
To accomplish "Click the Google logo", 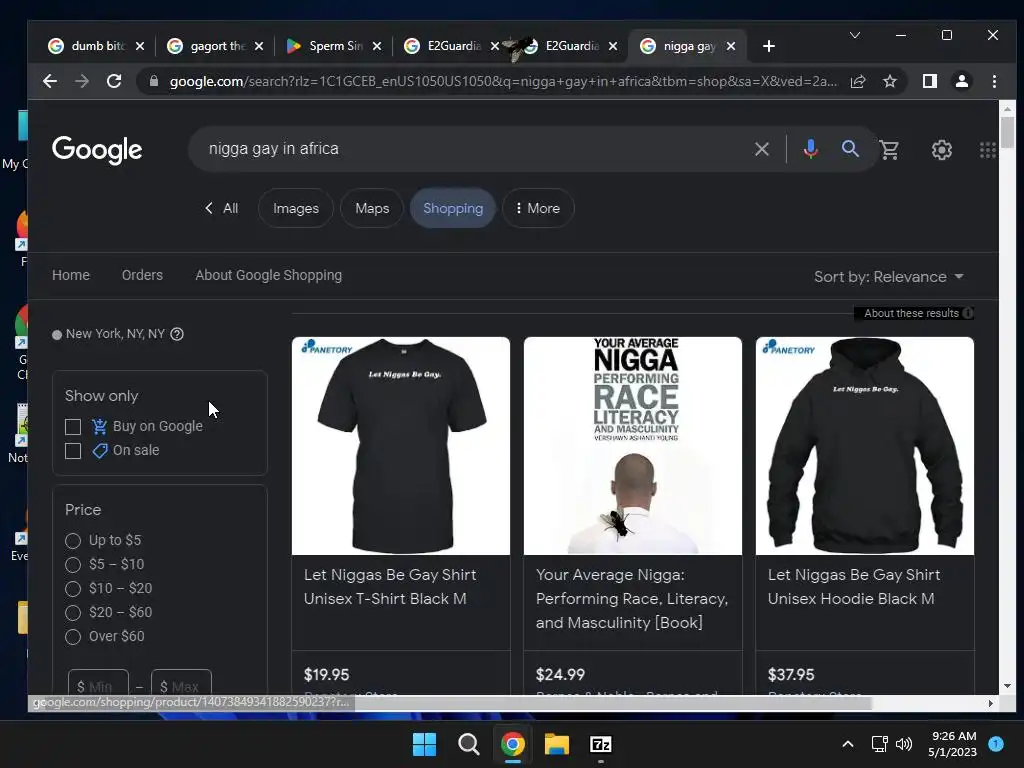I will 97,150.
